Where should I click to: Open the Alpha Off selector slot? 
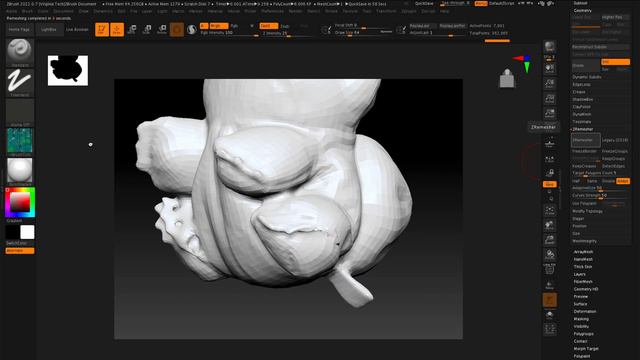(20, 111)
